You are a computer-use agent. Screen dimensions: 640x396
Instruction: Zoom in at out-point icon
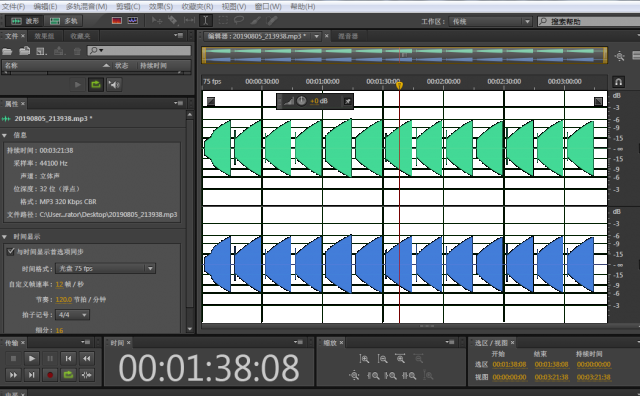point(391,376)
